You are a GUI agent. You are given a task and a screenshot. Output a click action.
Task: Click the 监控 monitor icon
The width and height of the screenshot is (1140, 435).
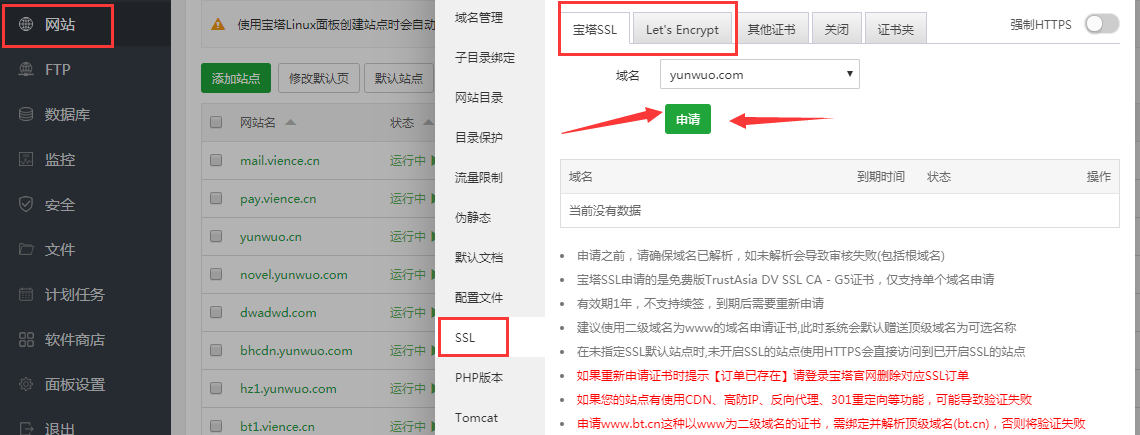(x=26, y=160)
